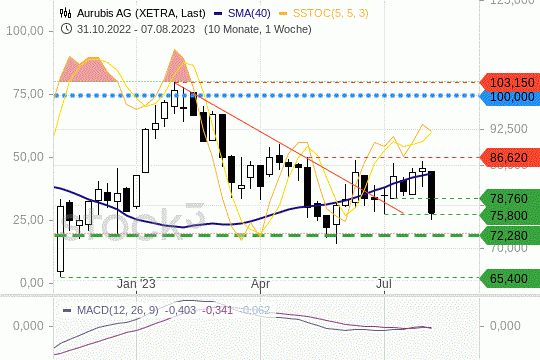Click the green 78,760 support label
The height and width of the screenshot is (360, 540).
(510, 198)
